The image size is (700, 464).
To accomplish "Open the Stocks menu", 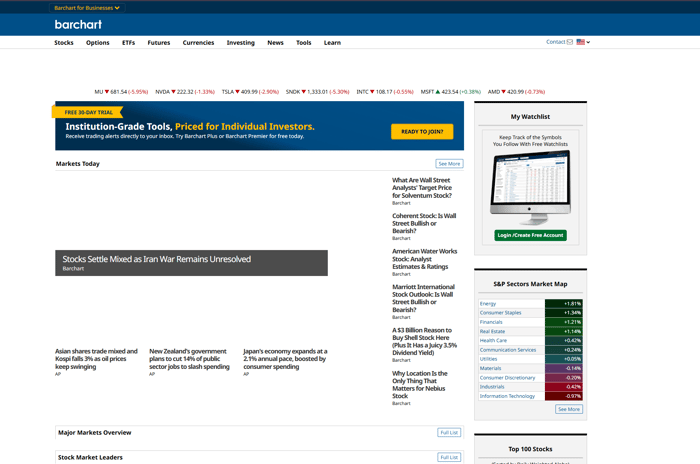I will [64, 42].
